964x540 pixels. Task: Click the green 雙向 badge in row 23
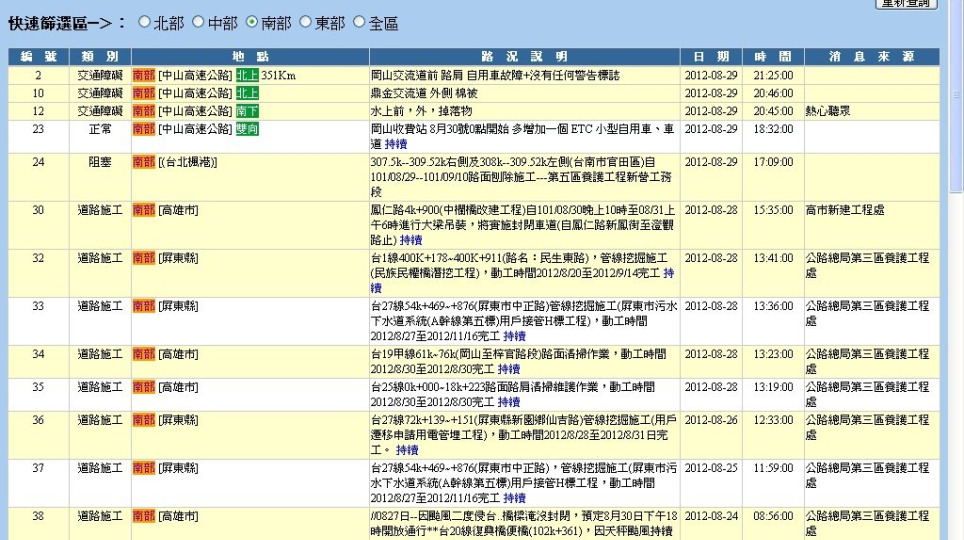coord(247,129)
